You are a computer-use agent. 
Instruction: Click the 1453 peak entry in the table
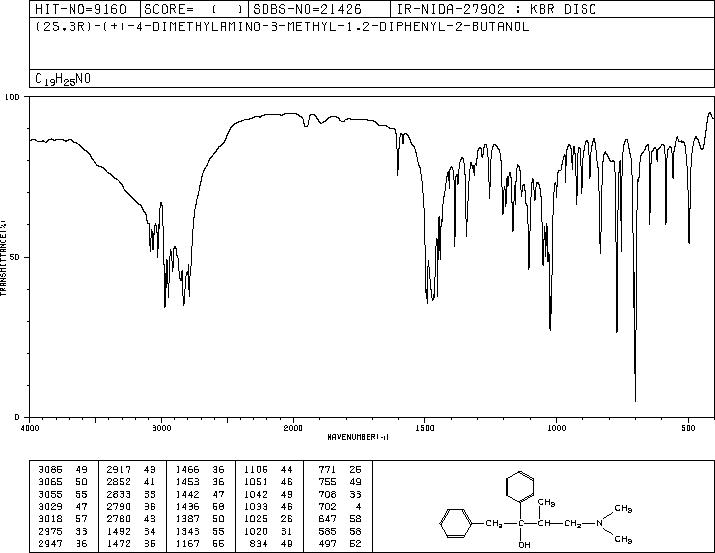coord(200,482)
